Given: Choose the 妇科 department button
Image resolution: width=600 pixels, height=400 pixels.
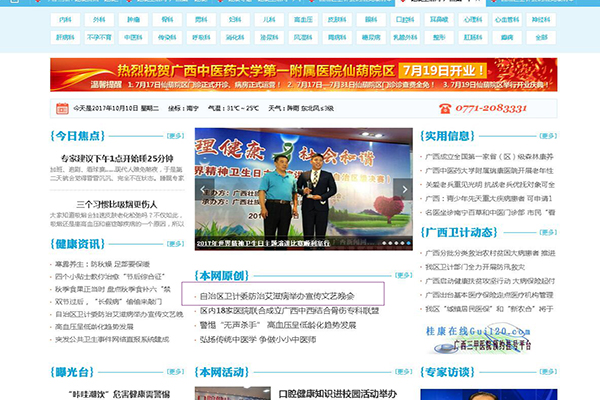Looking at the screenshot, I should 235,20.
